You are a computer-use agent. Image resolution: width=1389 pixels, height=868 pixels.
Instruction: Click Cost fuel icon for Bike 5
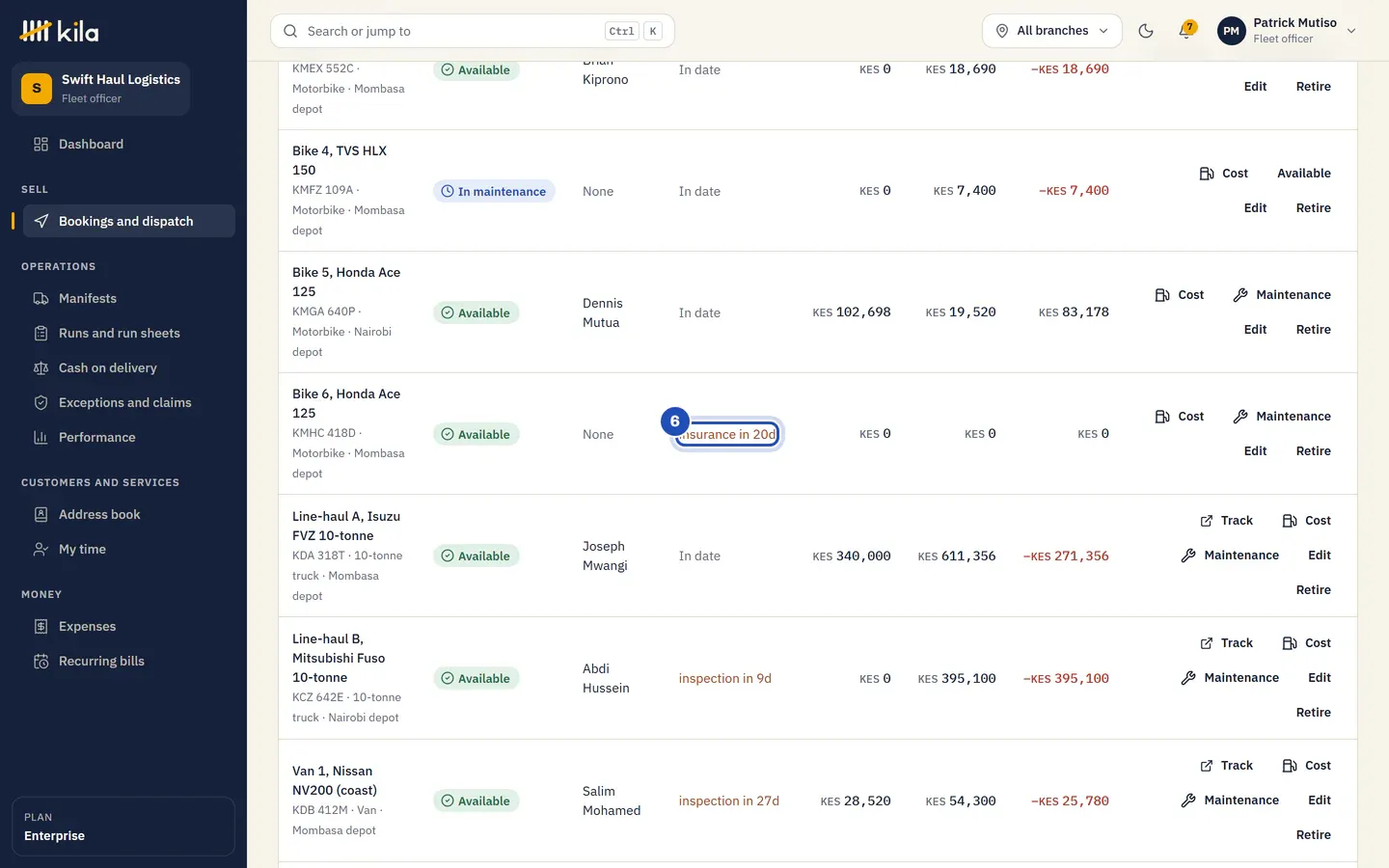point(1162,295)
